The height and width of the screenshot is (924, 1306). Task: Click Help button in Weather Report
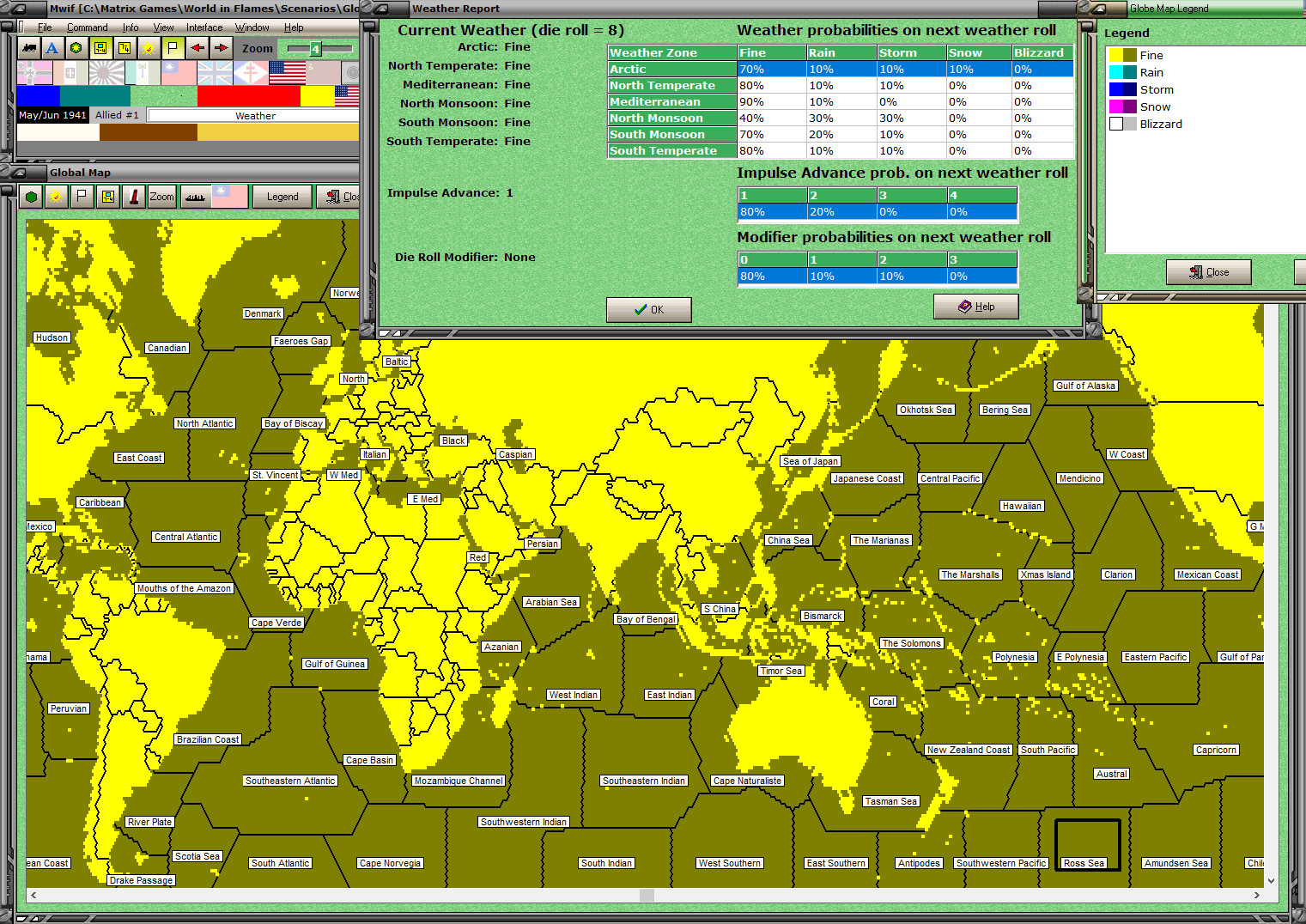click(x=975, y=307)
